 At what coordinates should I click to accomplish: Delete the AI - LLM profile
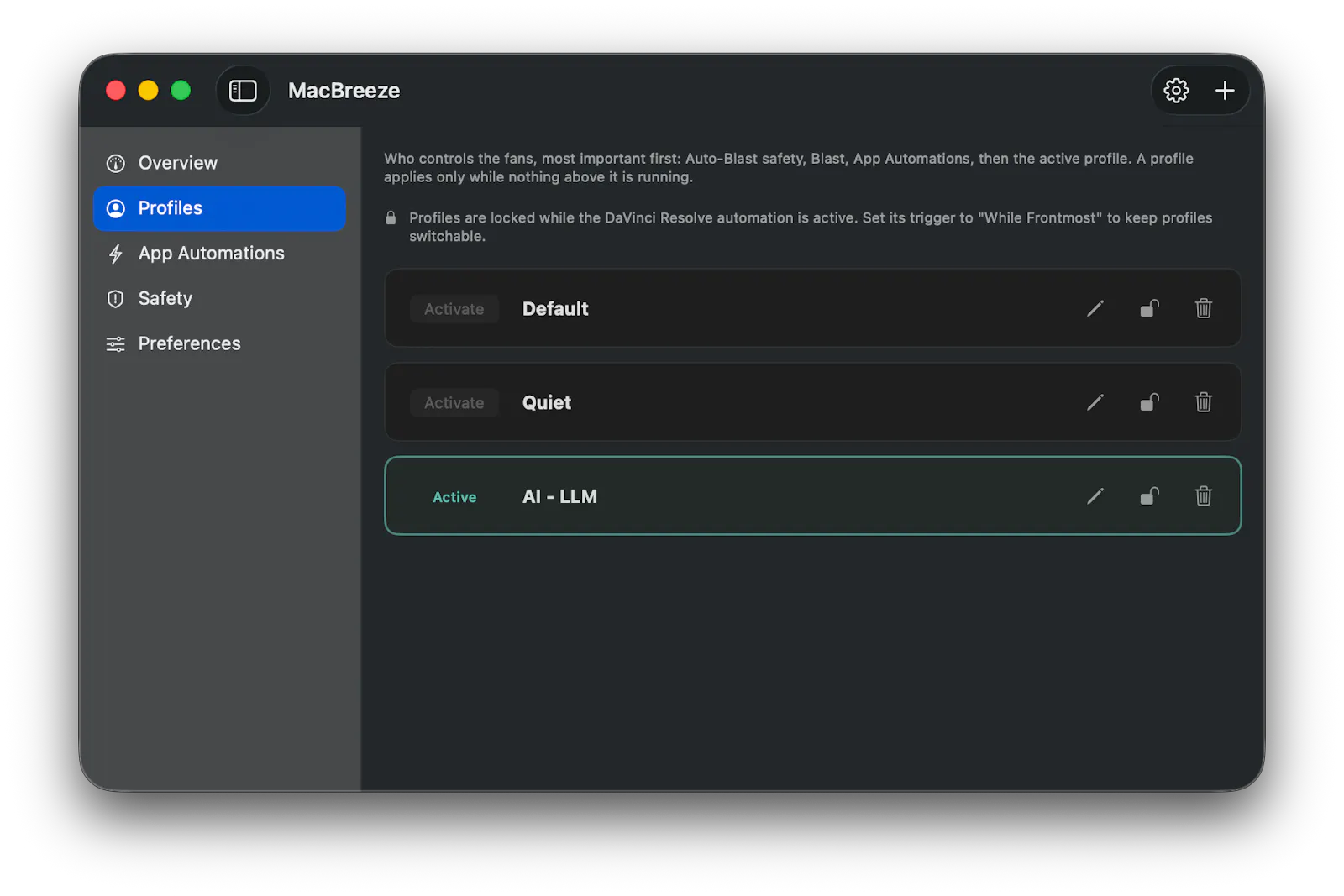[1204, 497]
